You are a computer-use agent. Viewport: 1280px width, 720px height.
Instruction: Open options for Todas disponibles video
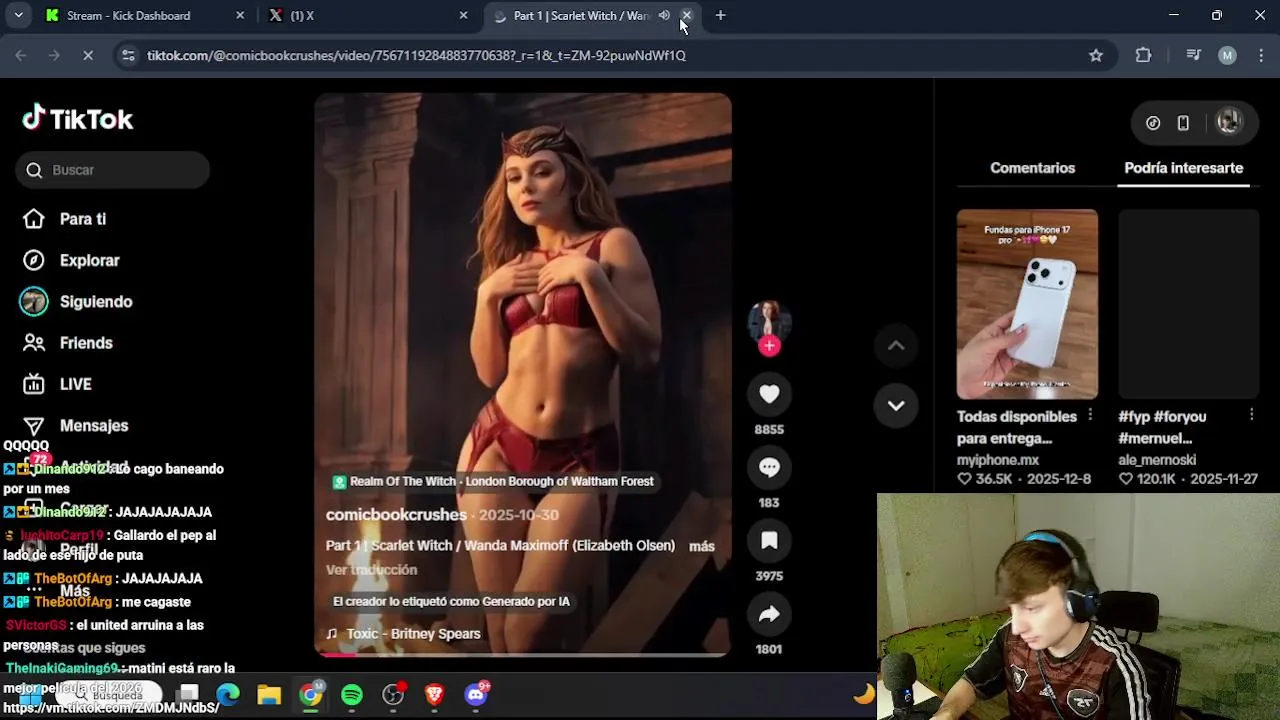coord(1090,415)
